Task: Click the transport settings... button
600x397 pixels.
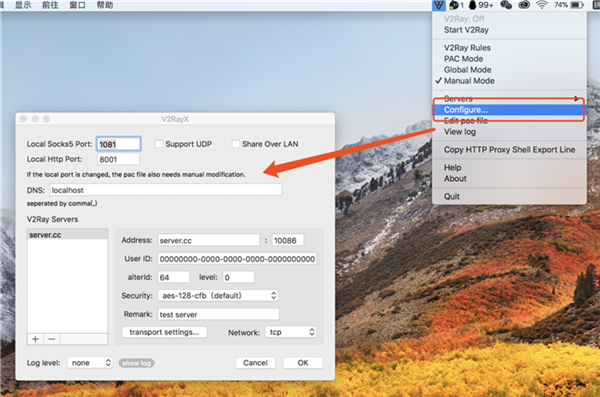Action: point(164,332)
